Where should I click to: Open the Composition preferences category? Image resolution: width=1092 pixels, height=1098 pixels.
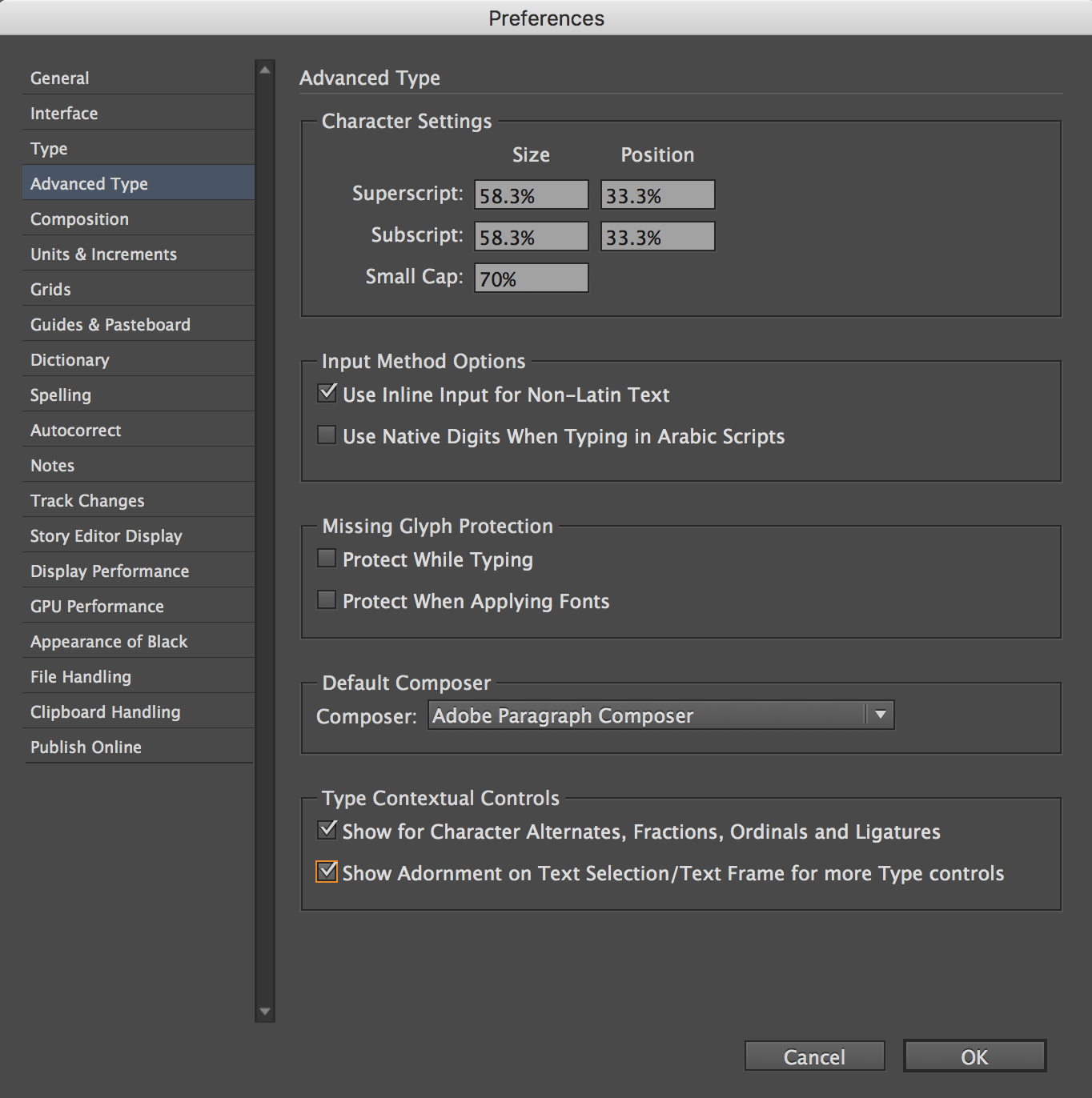click(79, 219)
